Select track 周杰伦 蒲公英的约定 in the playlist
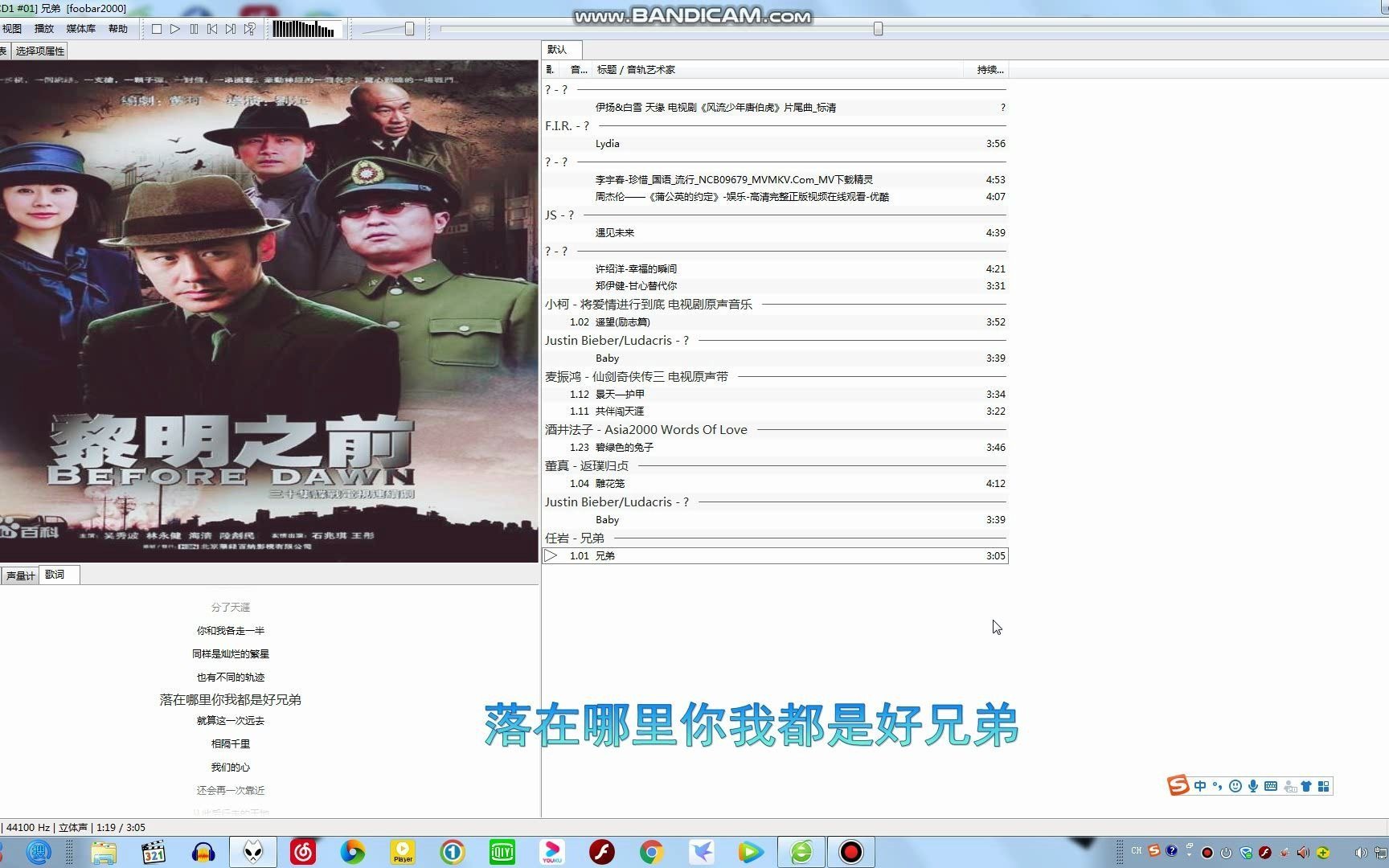Image resolution: width=1389 pixels, height=868 pixels. click(775, 197)
